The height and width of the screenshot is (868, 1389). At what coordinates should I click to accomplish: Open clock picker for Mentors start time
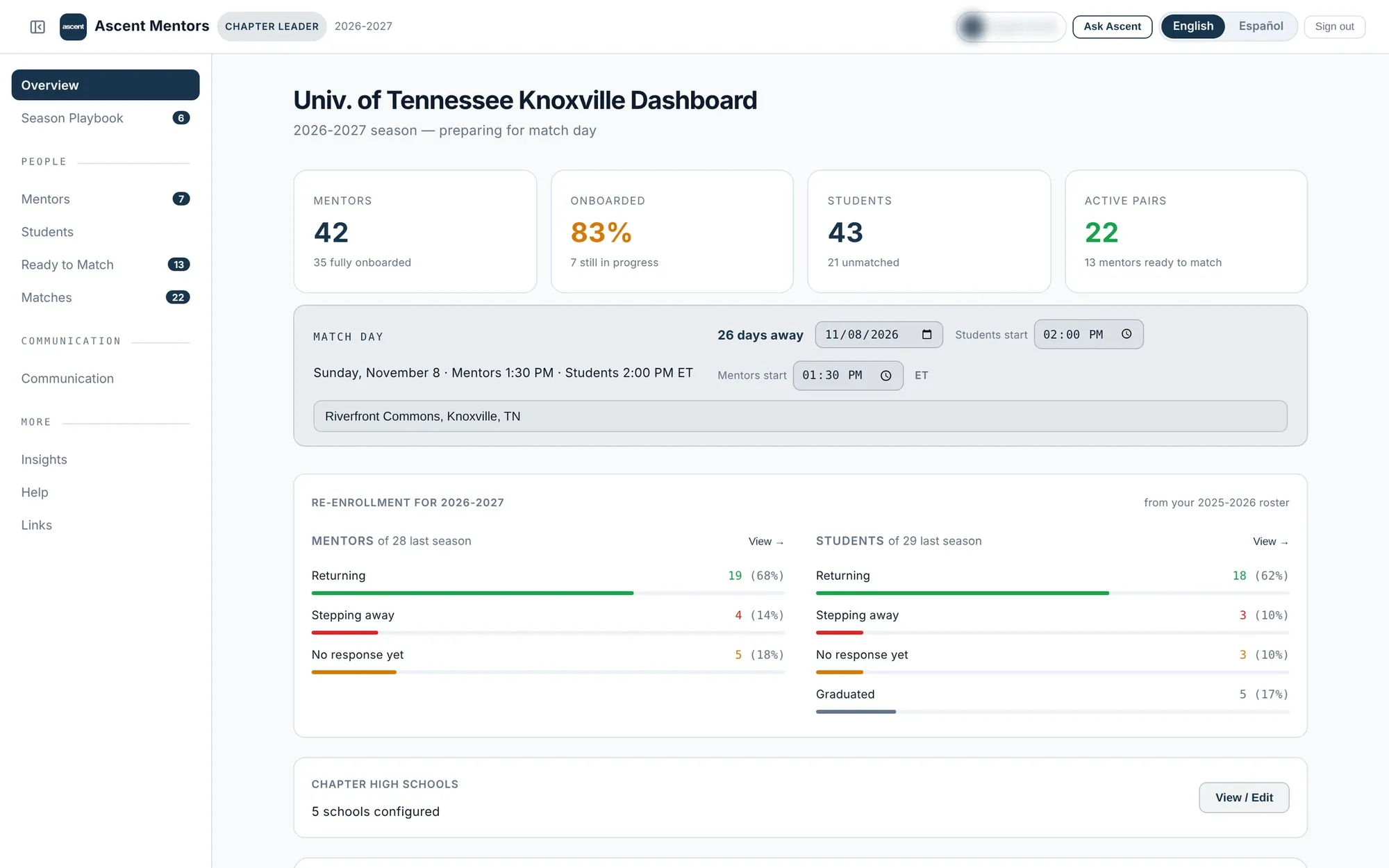point(886,376)
